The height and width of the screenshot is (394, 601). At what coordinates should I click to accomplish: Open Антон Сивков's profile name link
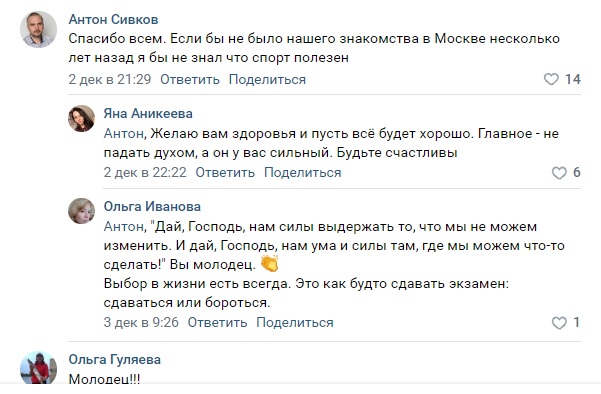click(x=113, y=19)
